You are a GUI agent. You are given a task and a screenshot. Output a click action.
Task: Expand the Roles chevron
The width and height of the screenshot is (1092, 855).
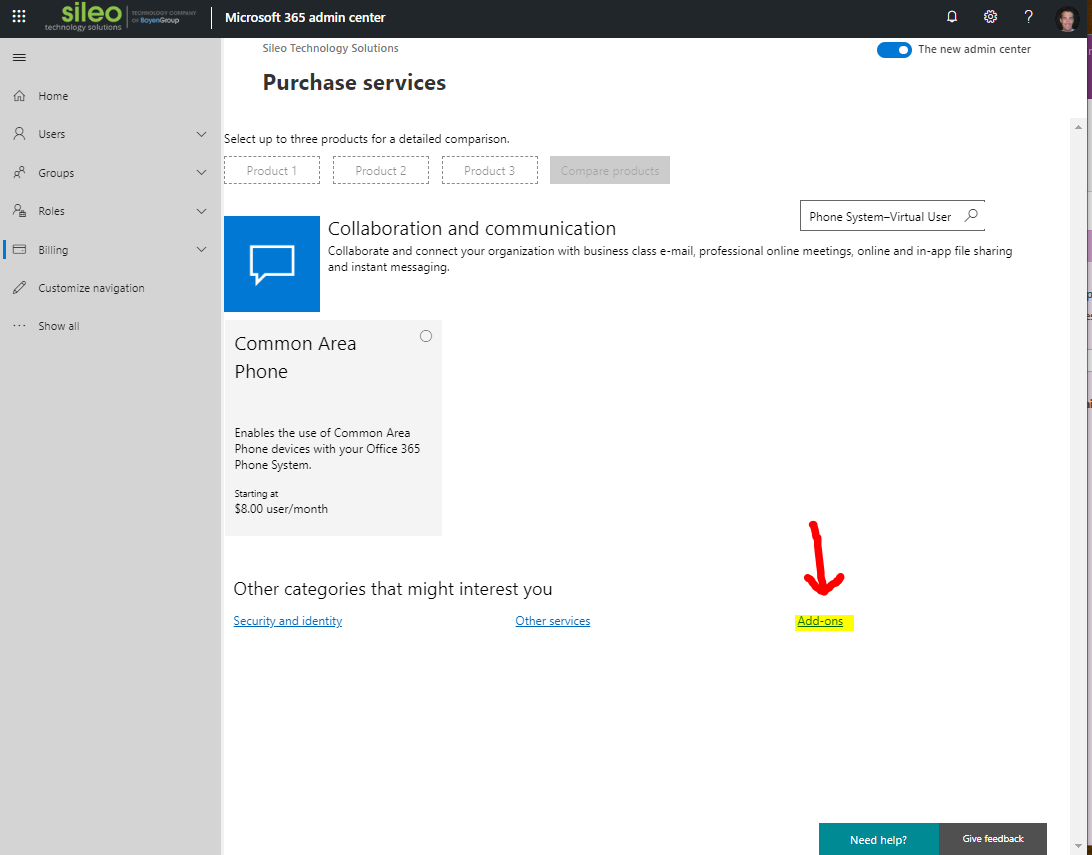(201, 211)
